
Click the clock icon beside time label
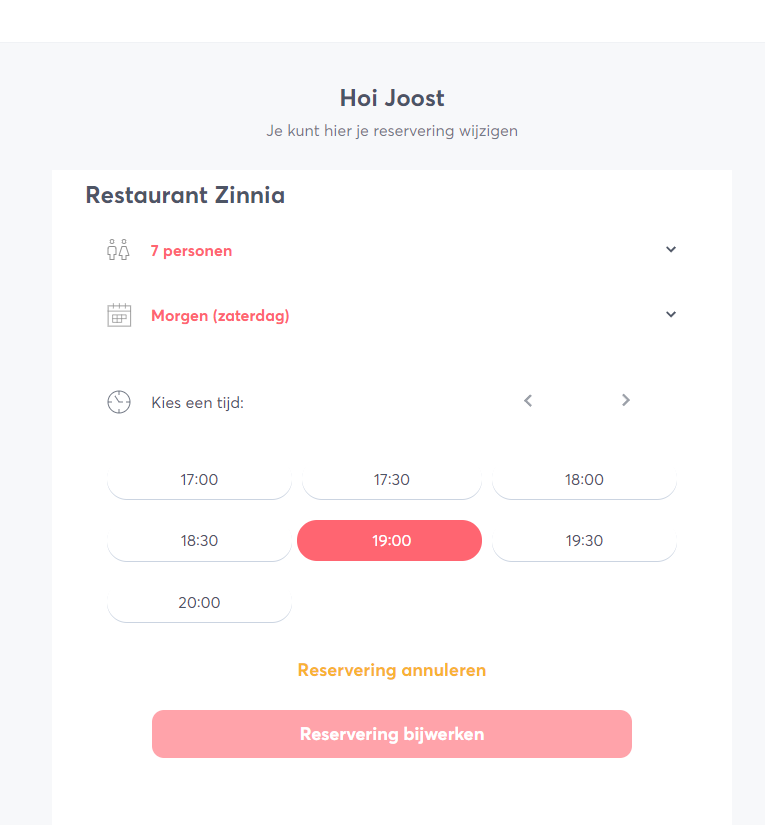119,402
